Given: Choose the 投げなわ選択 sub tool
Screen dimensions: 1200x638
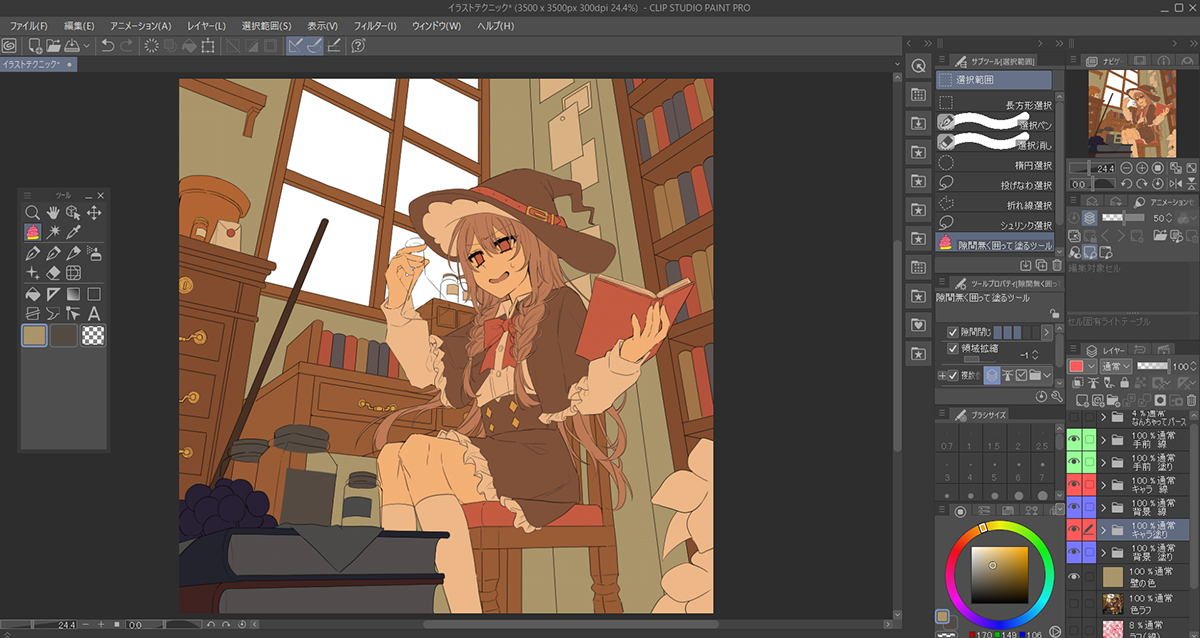Looking at the screenshot, I should point(995,185).
